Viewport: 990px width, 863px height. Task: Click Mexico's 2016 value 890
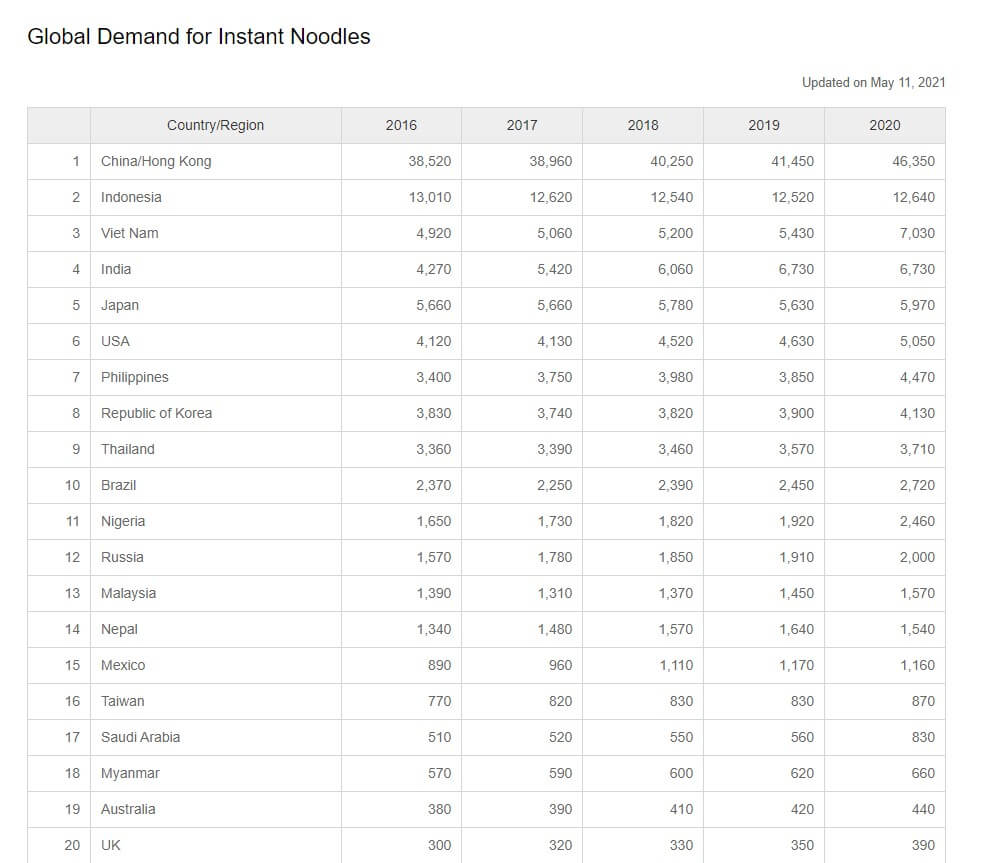[x=439, y=665]
